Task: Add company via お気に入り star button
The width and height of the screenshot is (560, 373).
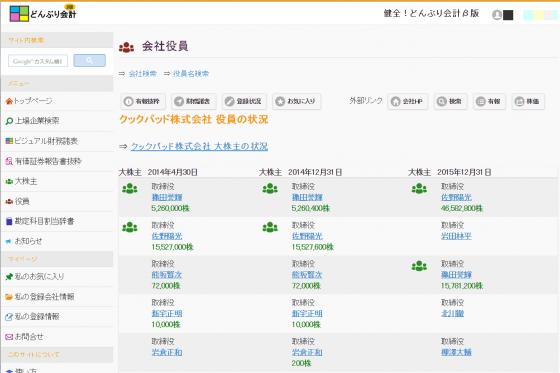Action: point(296,101)
